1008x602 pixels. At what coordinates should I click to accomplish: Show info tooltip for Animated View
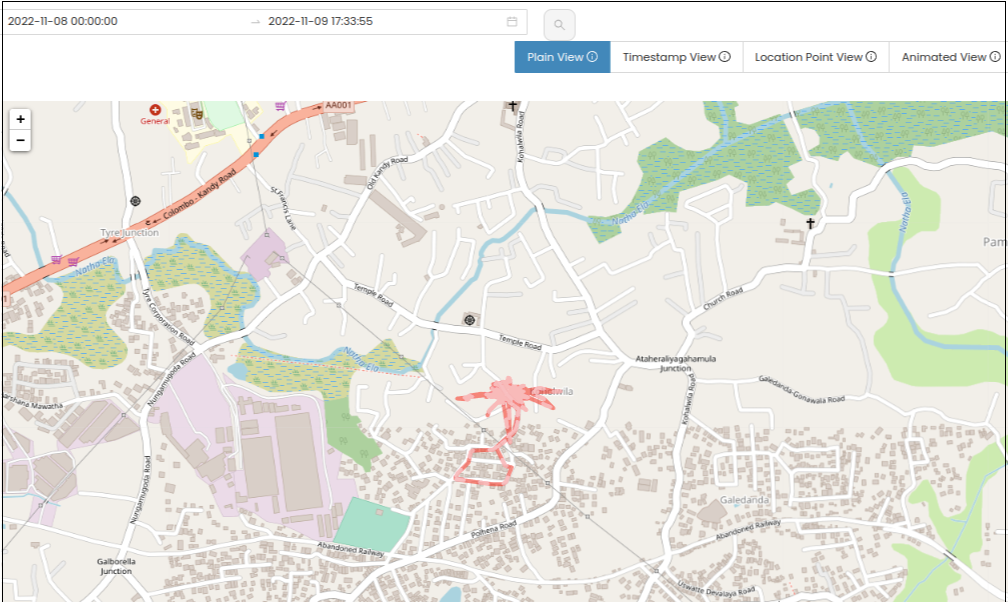coord(995,57)
